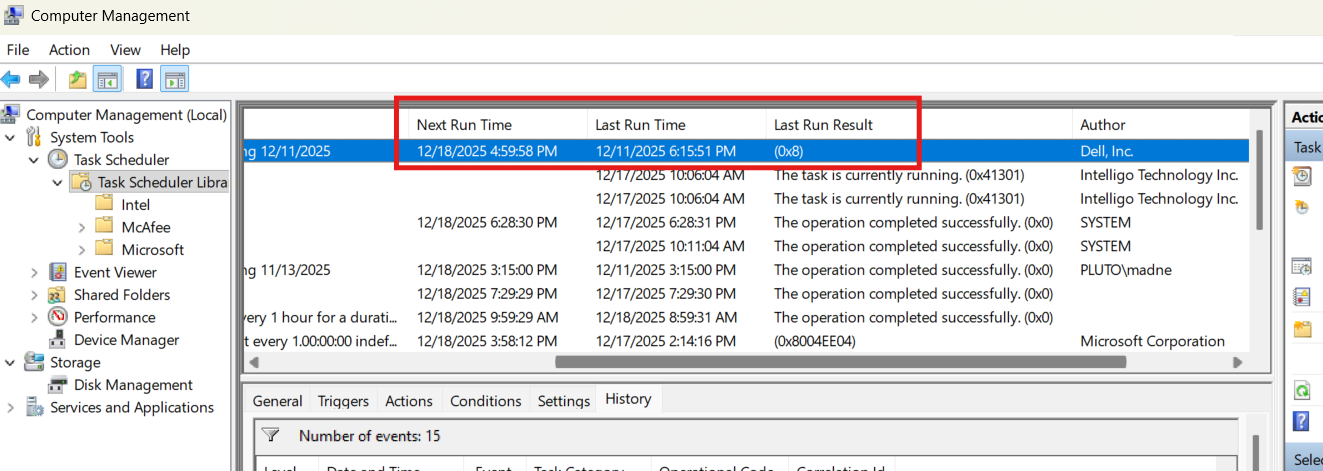The width and height of the screenshot is (1323, 471).
Task: Click the 12/18/2025 8:59:31 AM last run cell
Action: 666,317
